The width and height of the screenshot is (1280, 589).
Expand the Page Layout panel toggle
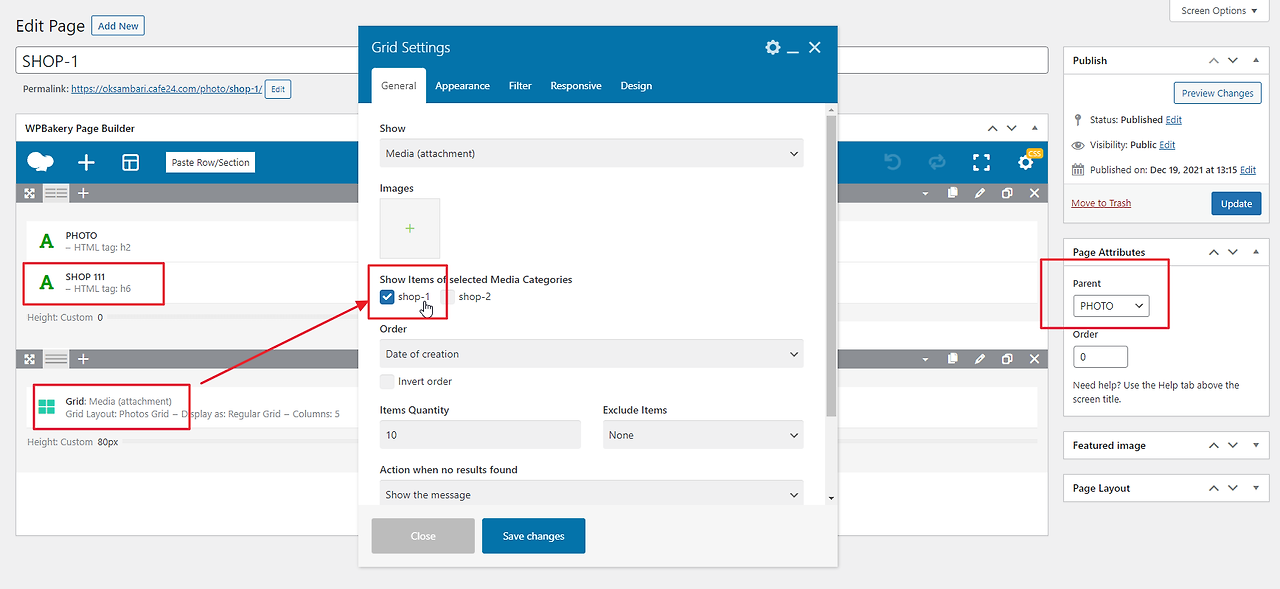click(1256, 488)
